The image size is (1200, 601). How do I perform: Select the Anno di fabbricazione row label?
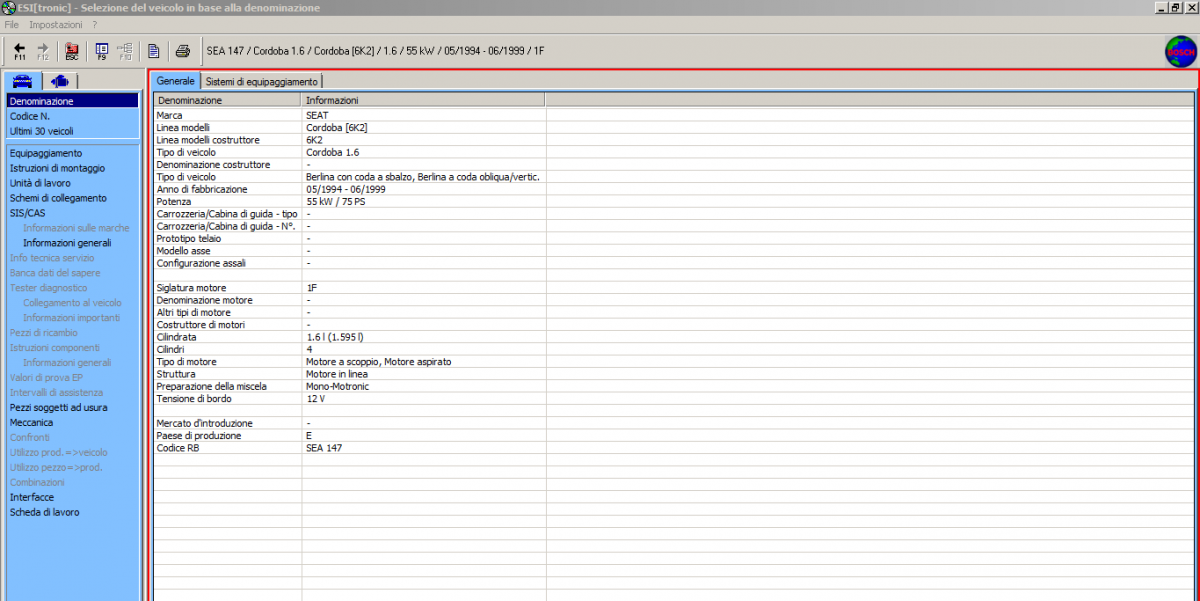tap(202, 189)
